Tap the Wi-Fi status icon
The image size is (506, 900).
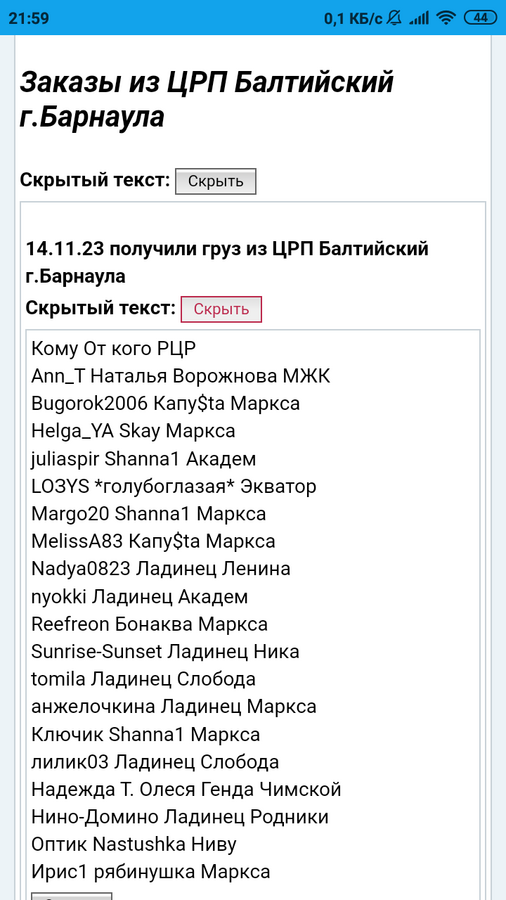point(446,18)
